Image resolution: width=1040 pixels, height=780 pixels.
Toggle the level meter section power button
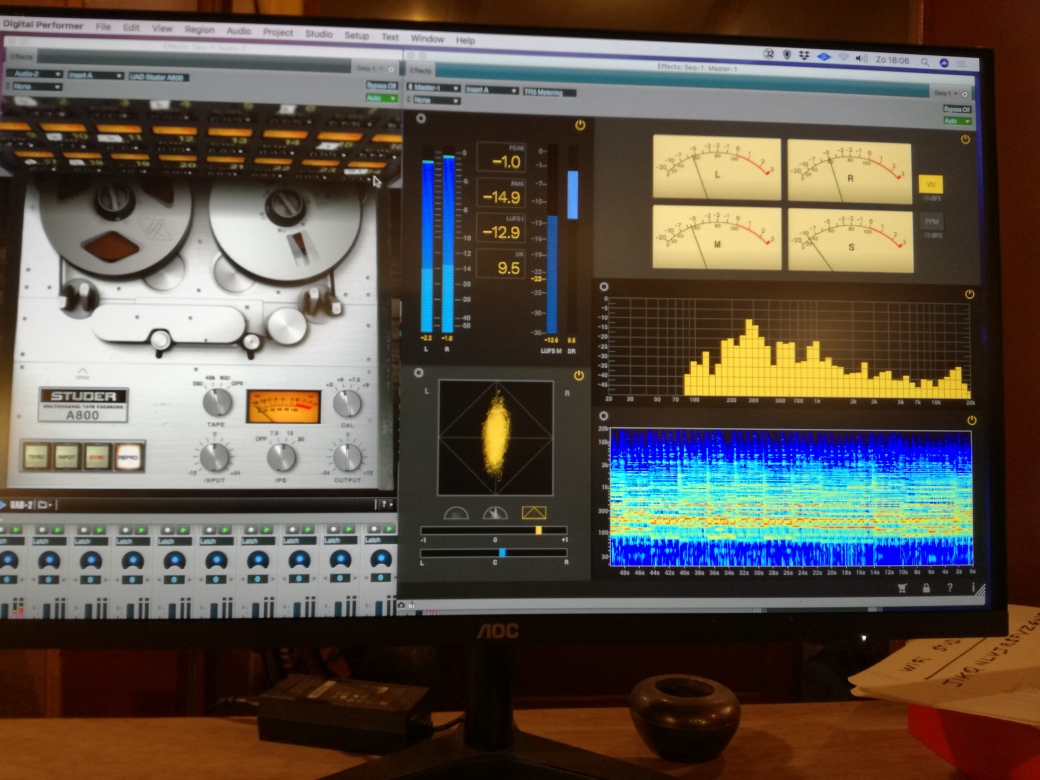pos(580,125)
